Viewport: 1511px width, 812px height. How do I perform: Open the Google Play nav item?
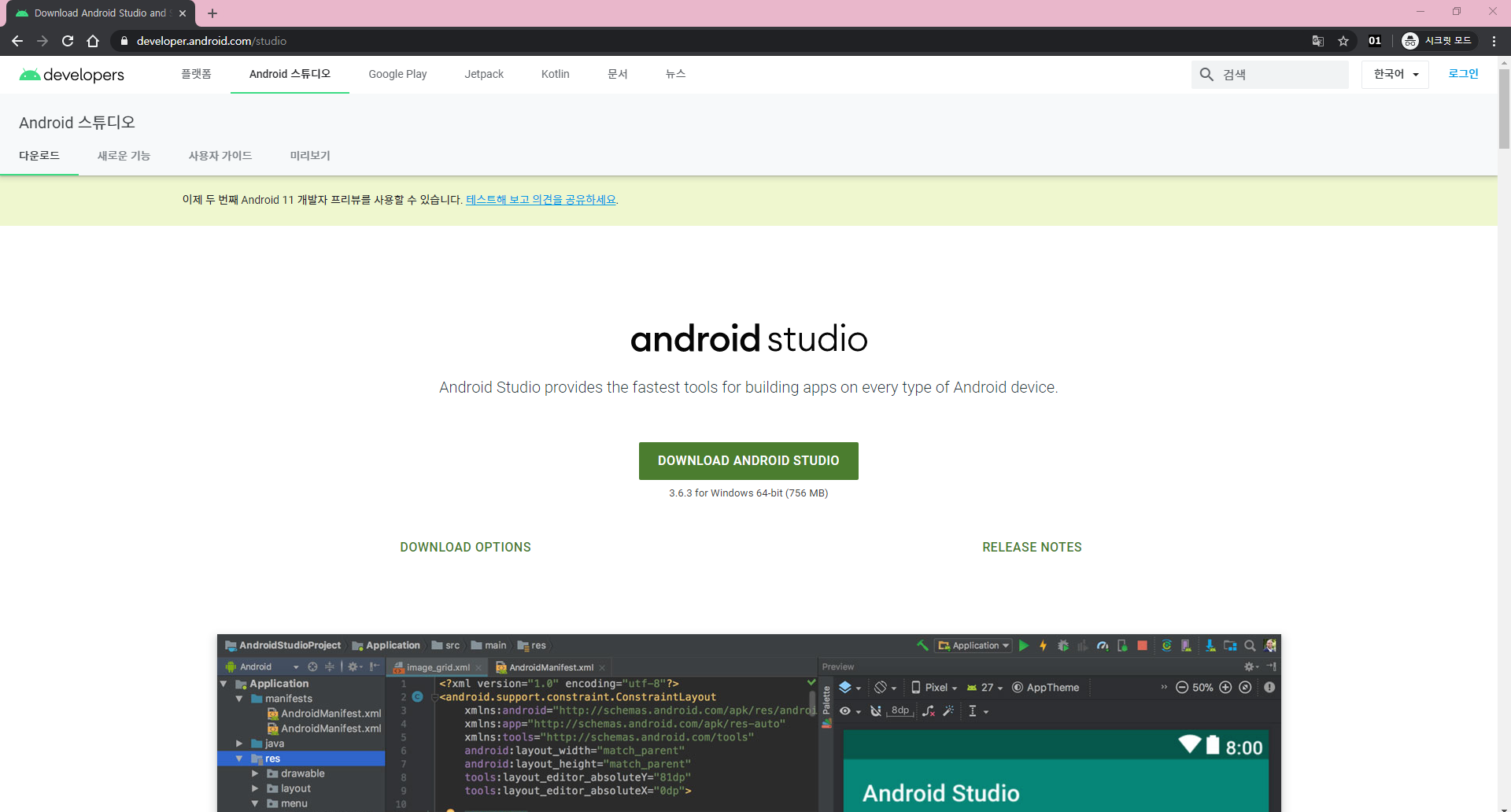397,74
